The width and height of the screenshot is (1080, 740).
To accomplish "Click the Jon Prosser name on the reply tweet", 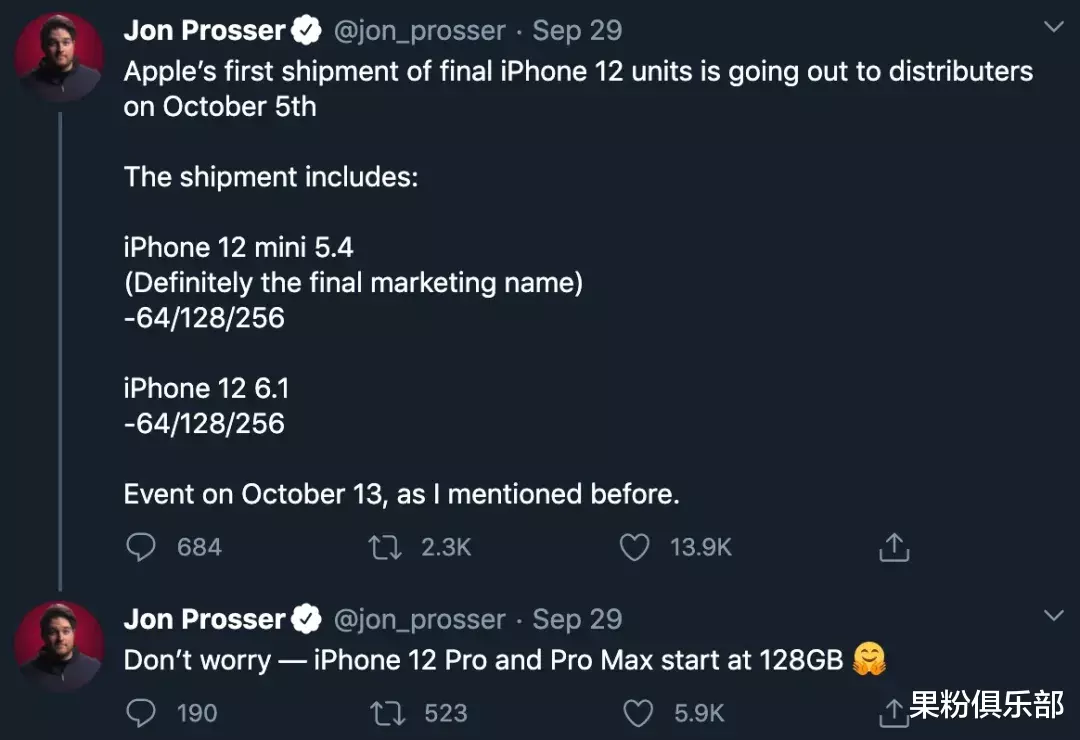I will (205, 618).
